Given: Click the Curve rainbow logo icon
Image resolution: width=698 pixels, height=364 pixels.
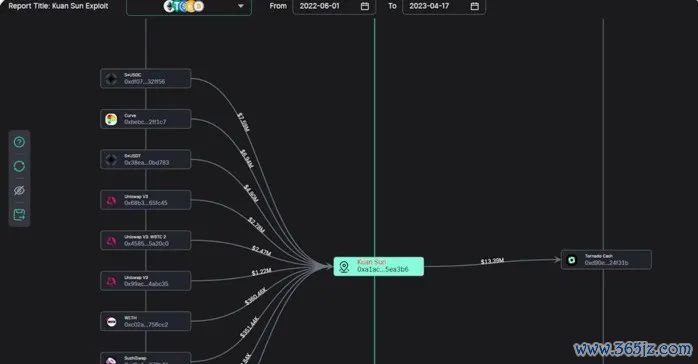Looking at the screenshot, I should coord(111,119).
